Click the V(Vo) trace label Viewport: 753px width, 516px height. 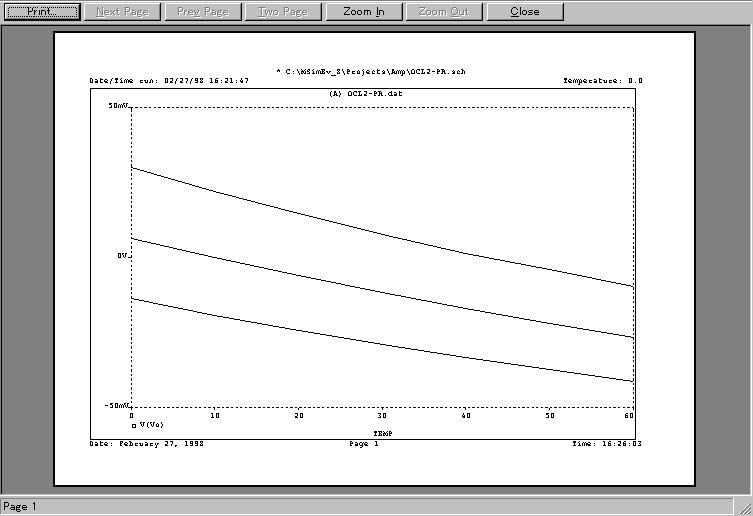(x=152, y=425)
